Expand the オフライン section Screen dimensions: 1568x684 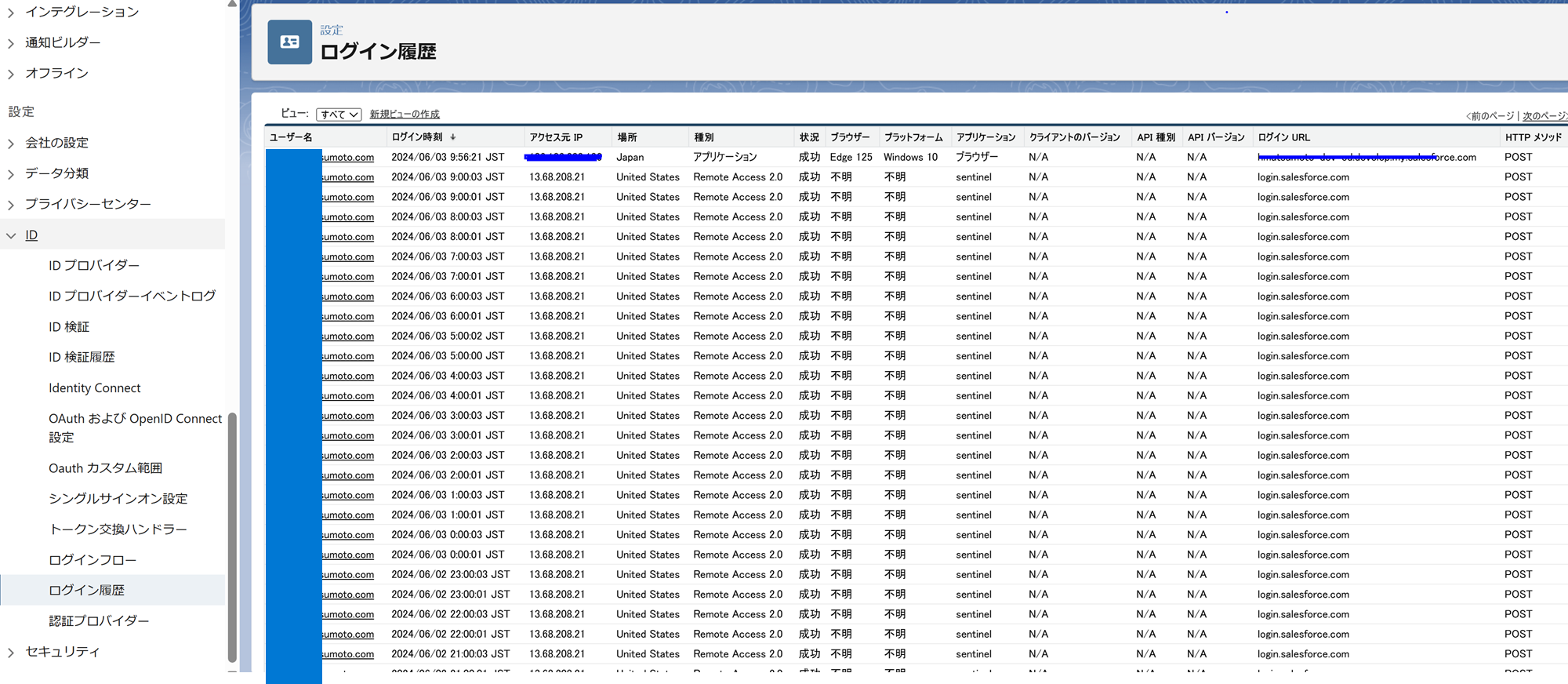pyautogui.click(x=11, y=74)
